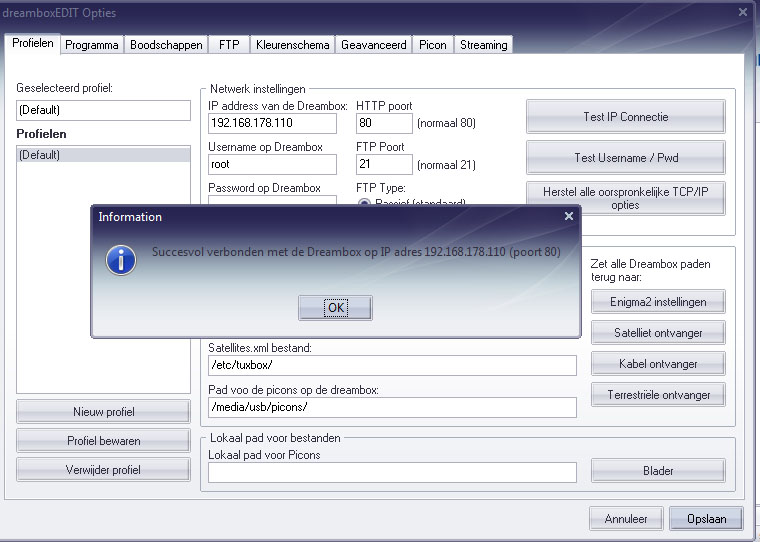Viewport: 760px width, 542px height.
Task: Click Opslaan to save options
Action: point(706,519)
